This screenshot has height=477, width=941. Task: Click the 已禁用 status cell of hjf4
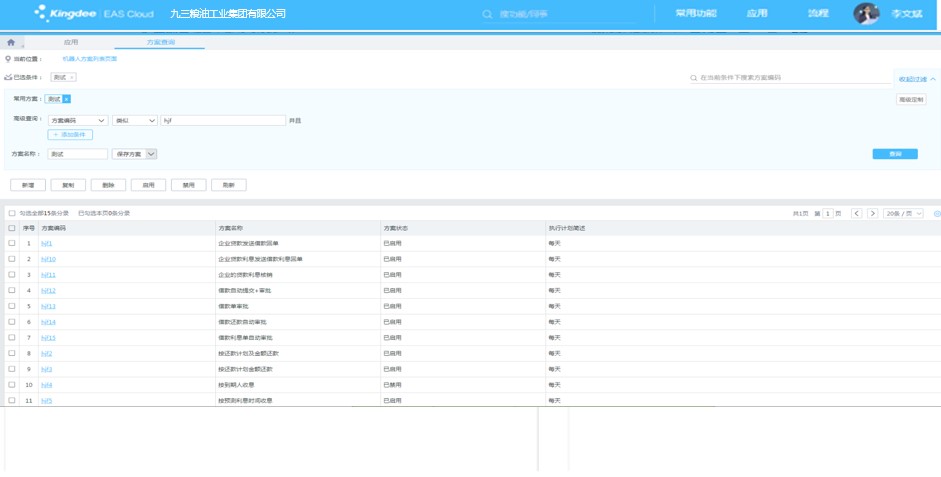[392, 385]
